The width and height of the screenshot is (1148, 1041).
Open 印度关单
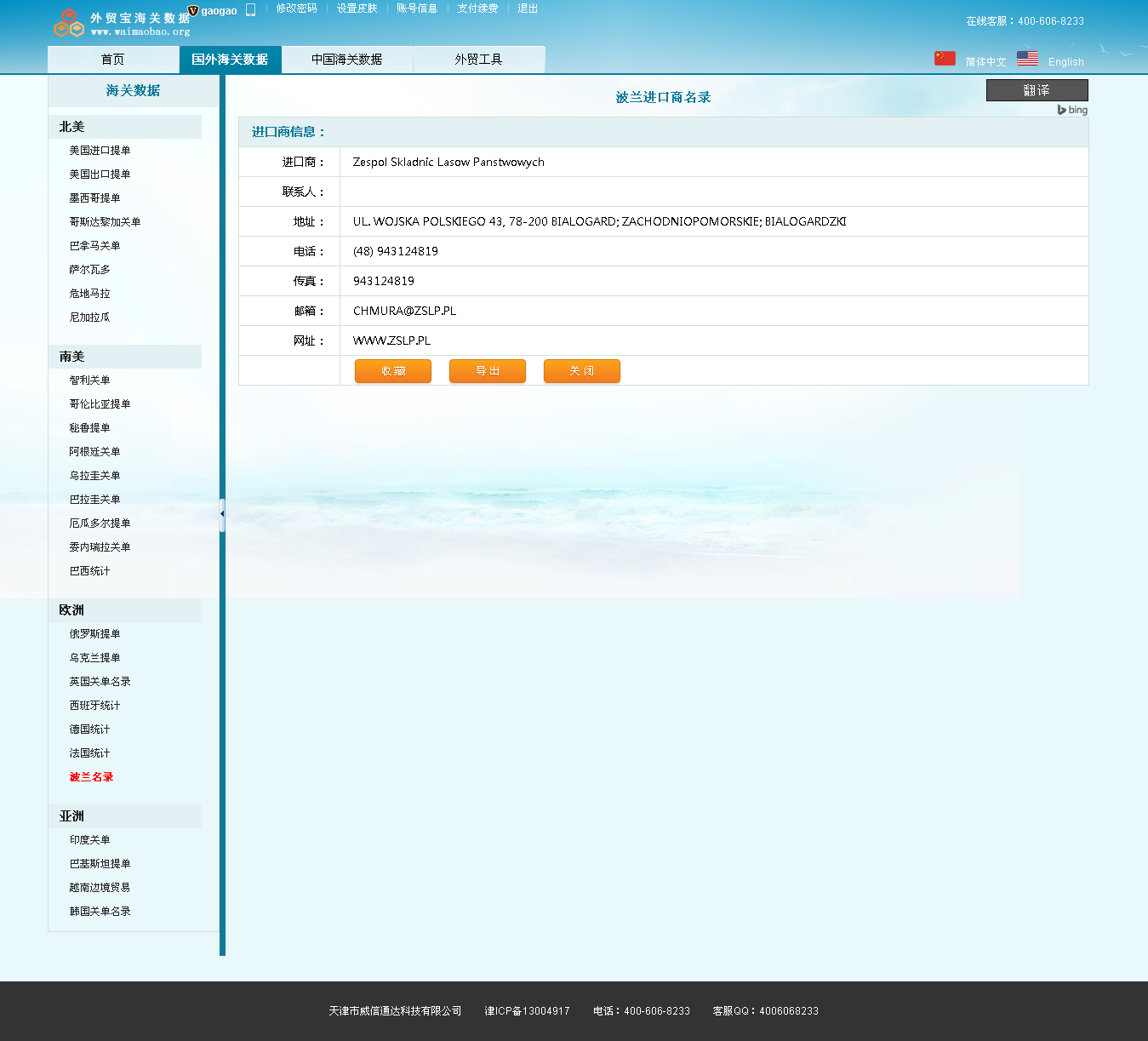(x=89, y=840)
